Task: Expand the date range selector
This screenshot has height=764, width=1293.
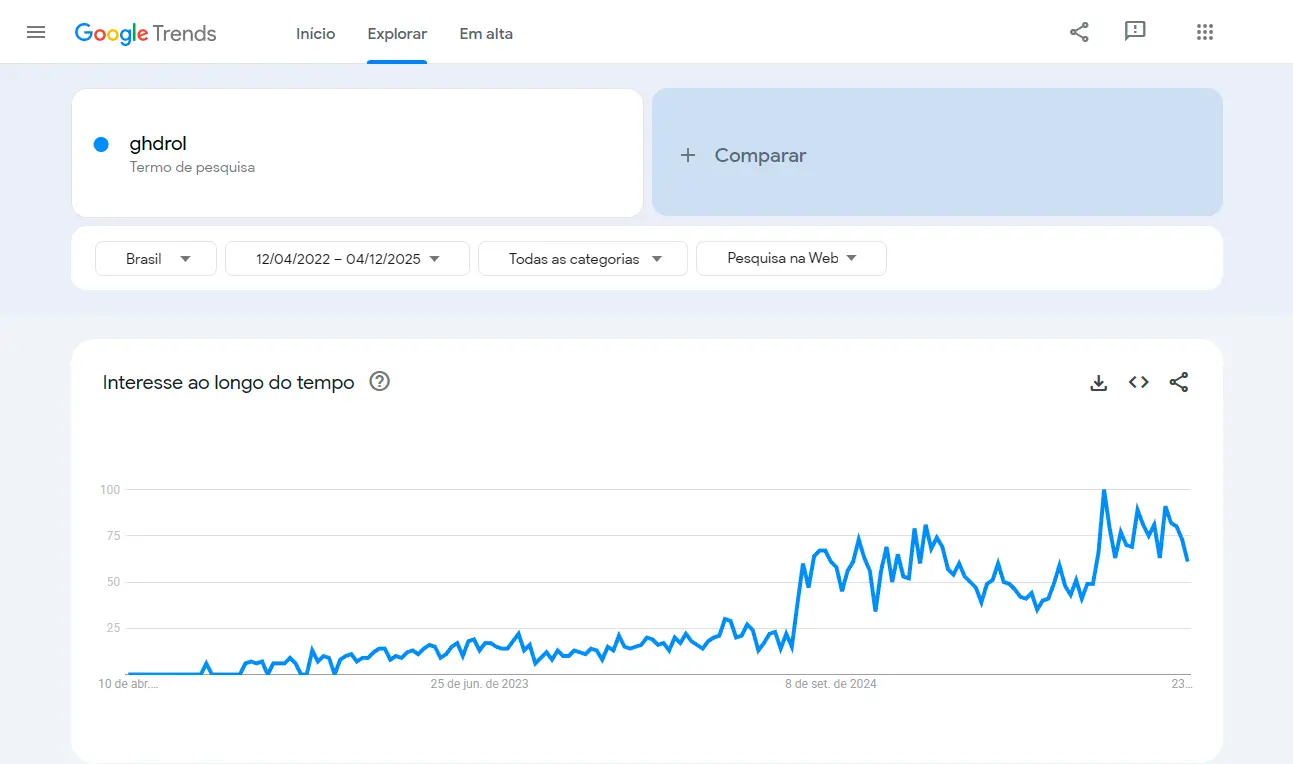Action: point(347,258)
